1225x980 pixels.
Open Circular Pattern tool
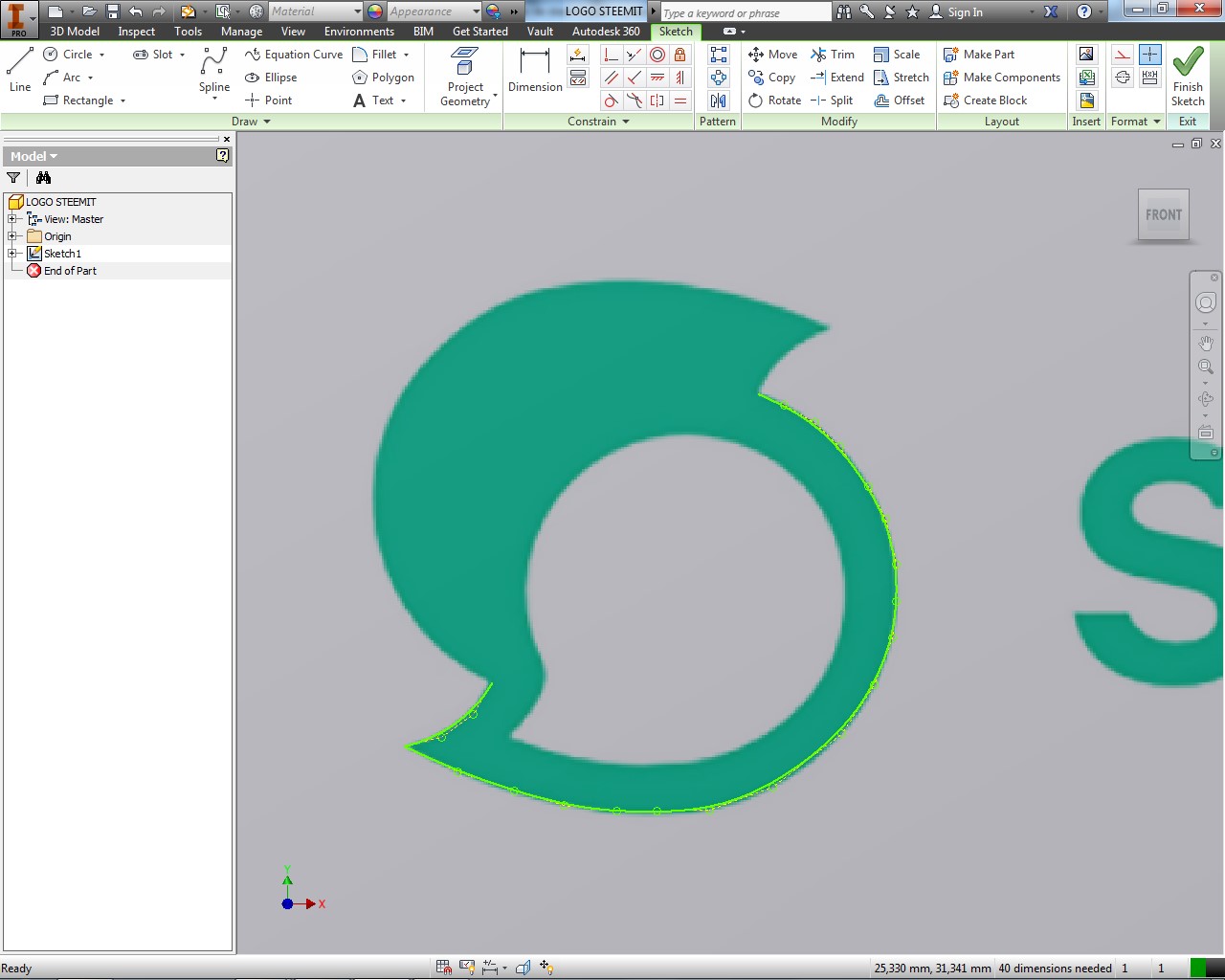tap(719, 78)
